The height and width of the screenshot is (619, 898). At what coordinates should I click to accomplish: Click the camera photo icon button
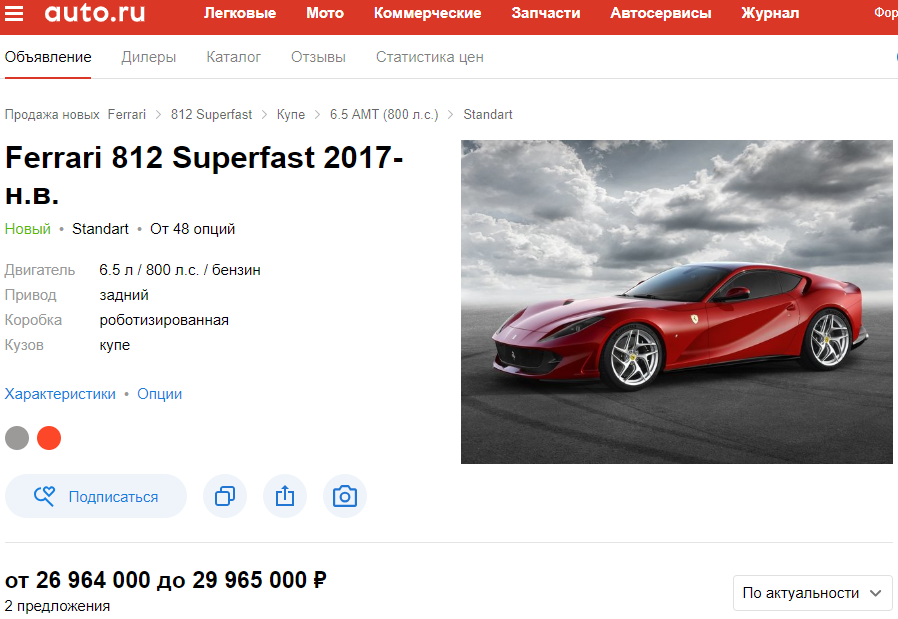pyautogui.click(x=345, y=496)
